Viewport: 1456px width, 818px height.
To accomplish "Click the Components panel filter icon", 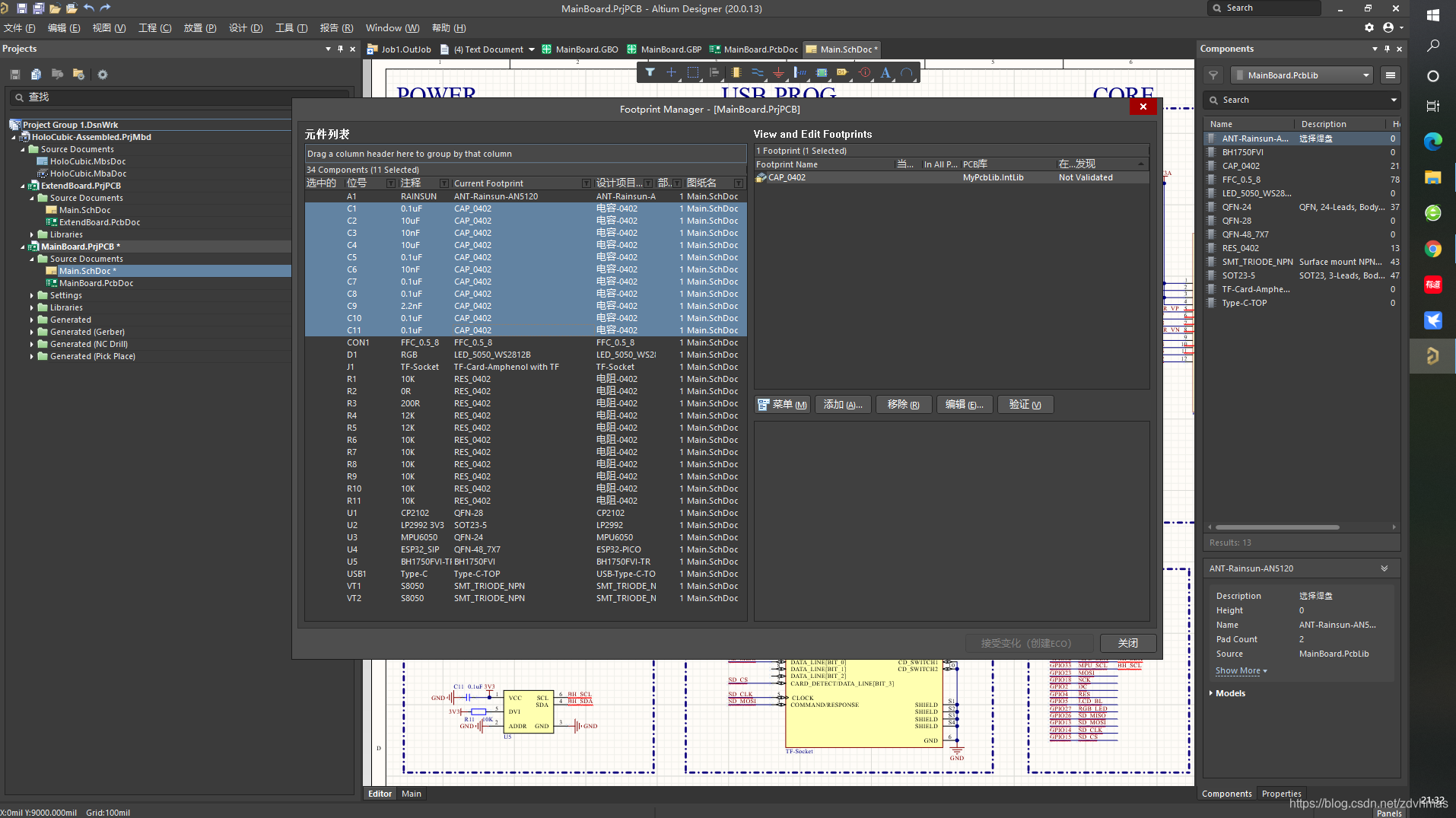I will (x=1213, y=75).
